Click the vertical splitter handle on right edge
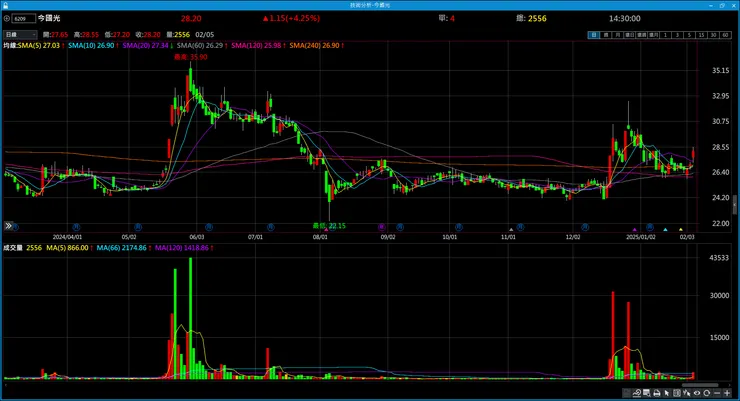This screenshot has width=740, height=401. (x=735, y=205)
